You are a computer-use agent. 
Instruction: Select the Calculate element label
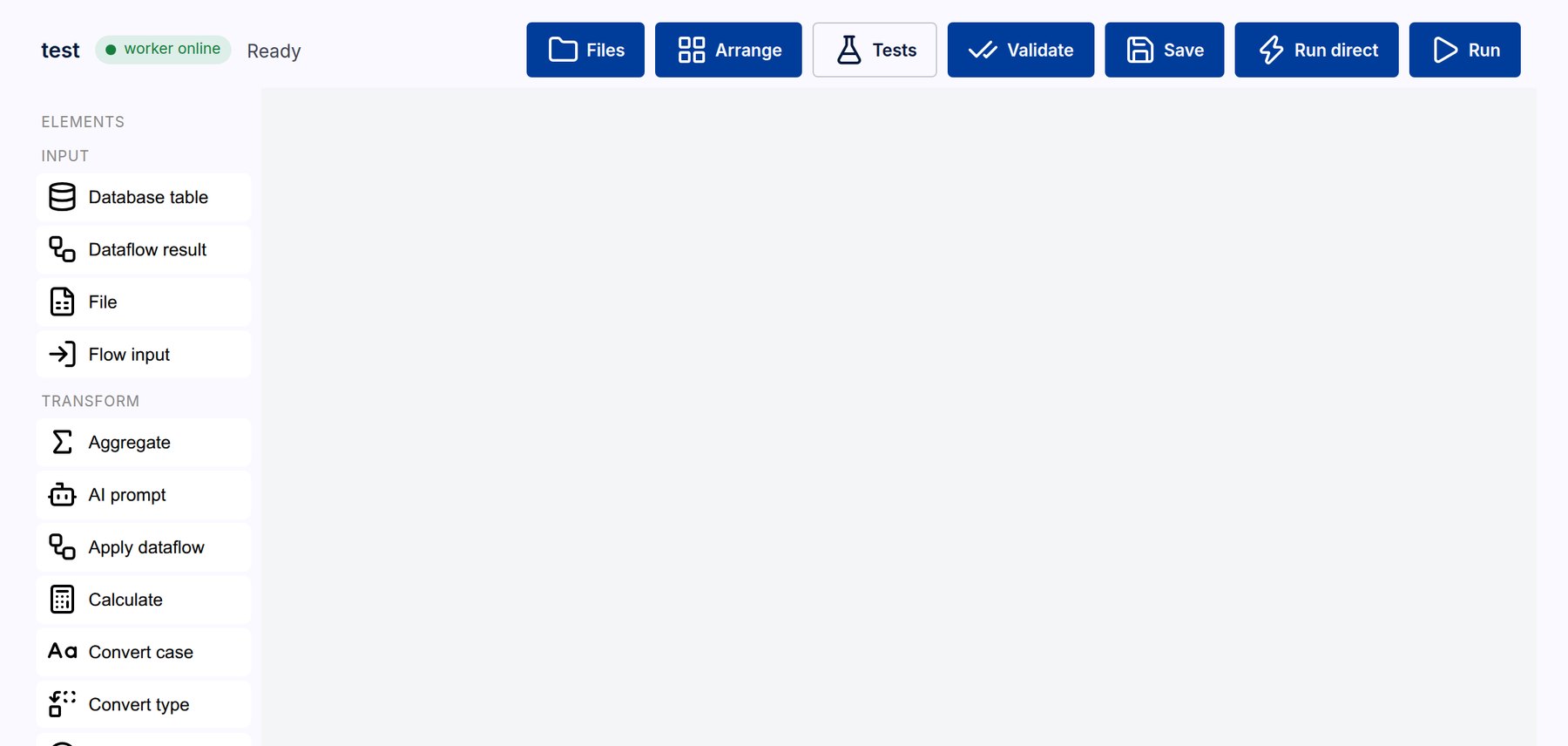[x=125, y=600]
